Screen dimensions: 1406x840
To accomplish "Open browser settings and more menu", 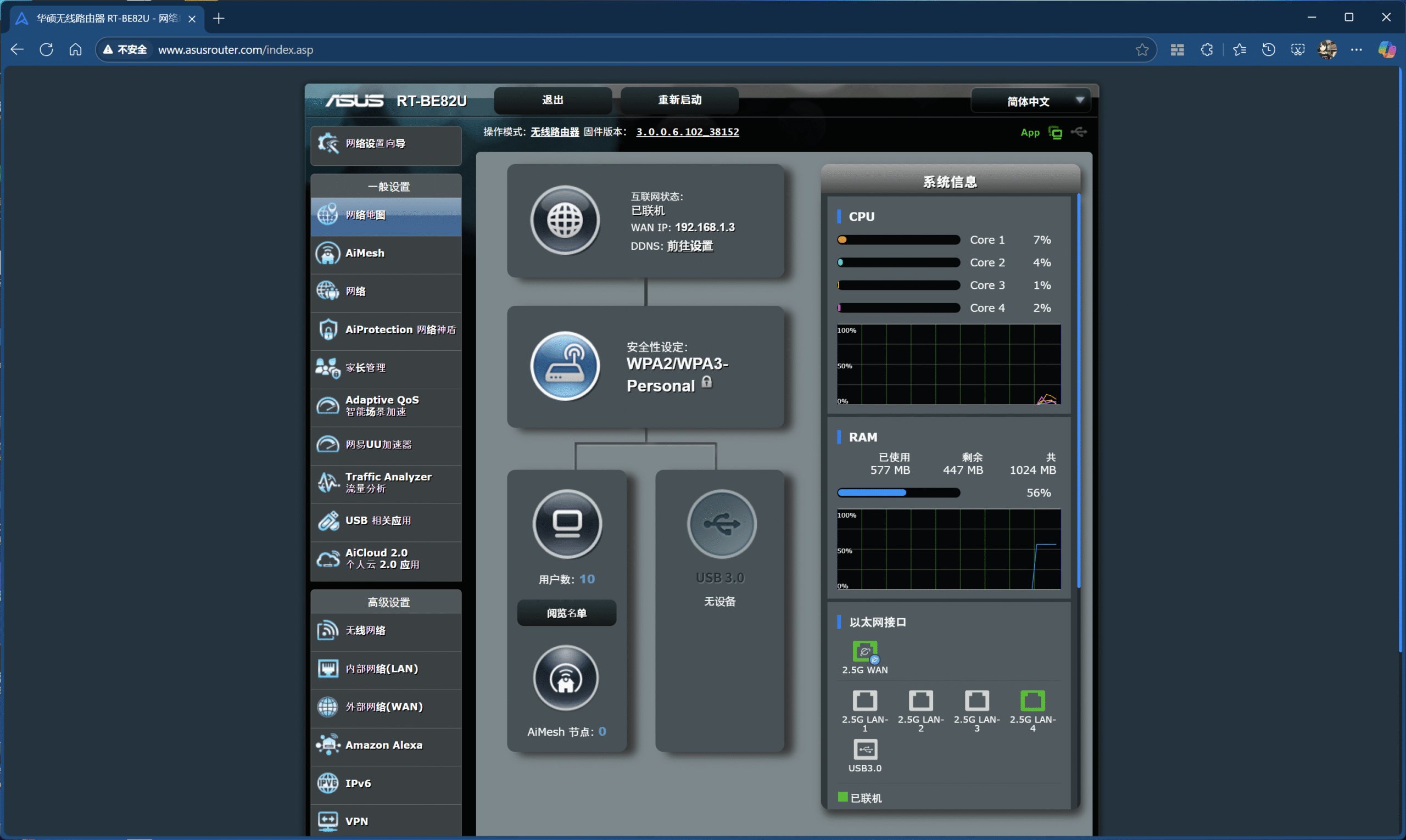I will 1356,50.
